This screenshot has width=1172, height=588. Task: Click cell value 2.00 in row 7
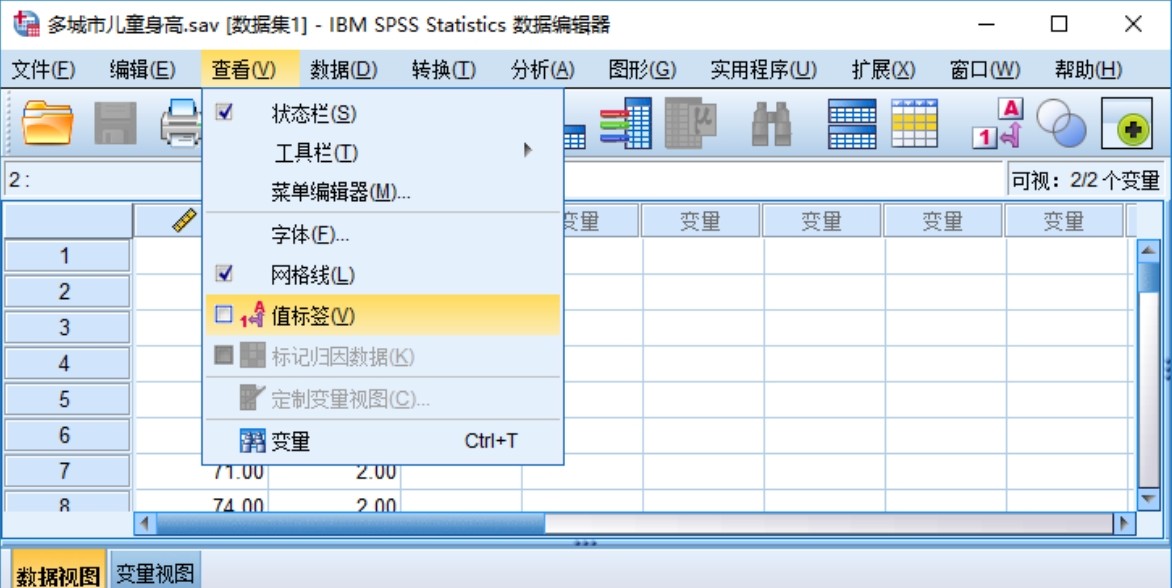375,472
